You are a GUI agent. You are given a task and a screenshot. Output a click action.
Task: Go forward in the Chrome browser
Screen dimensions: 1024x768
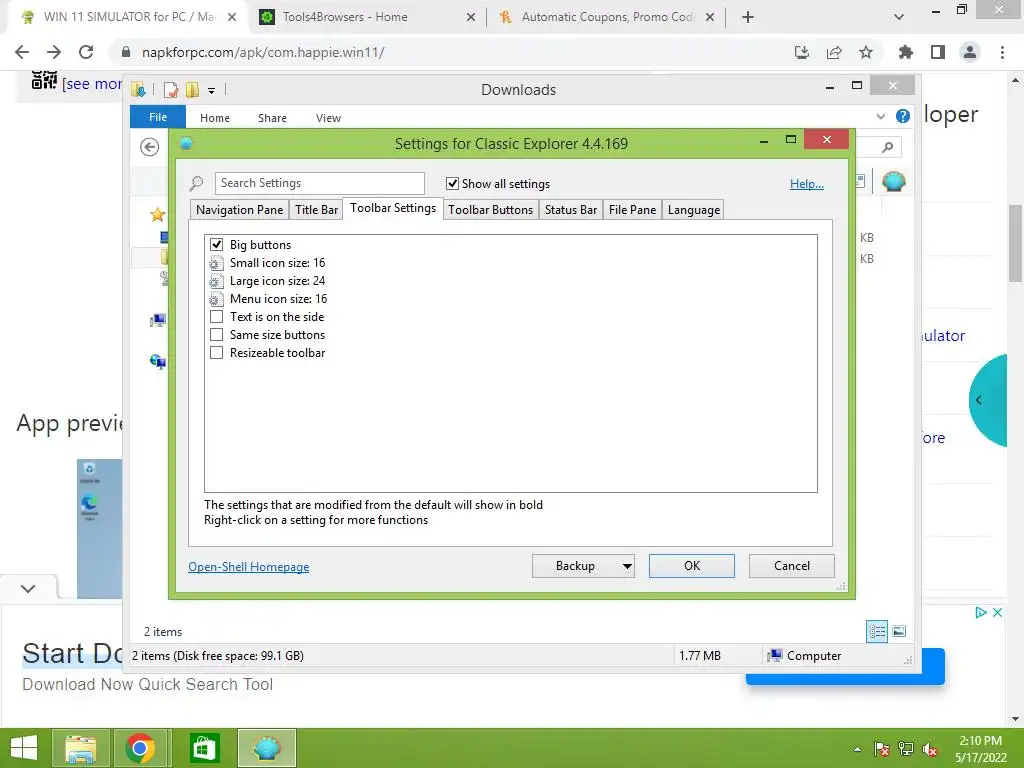point(54,52)
